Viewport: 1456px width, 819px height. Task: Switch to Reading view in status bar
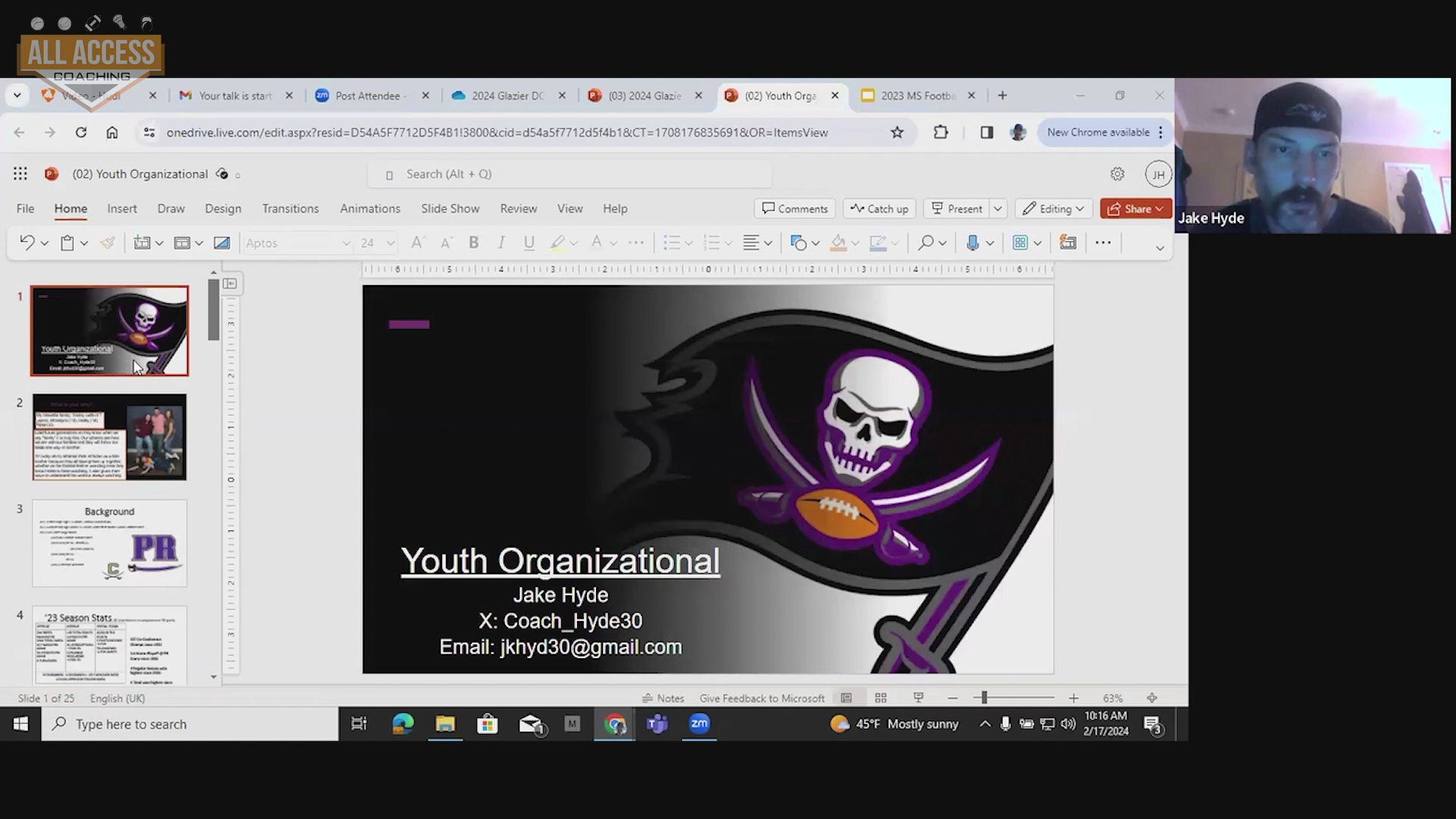pyautogui.click(x=918, y=698)
